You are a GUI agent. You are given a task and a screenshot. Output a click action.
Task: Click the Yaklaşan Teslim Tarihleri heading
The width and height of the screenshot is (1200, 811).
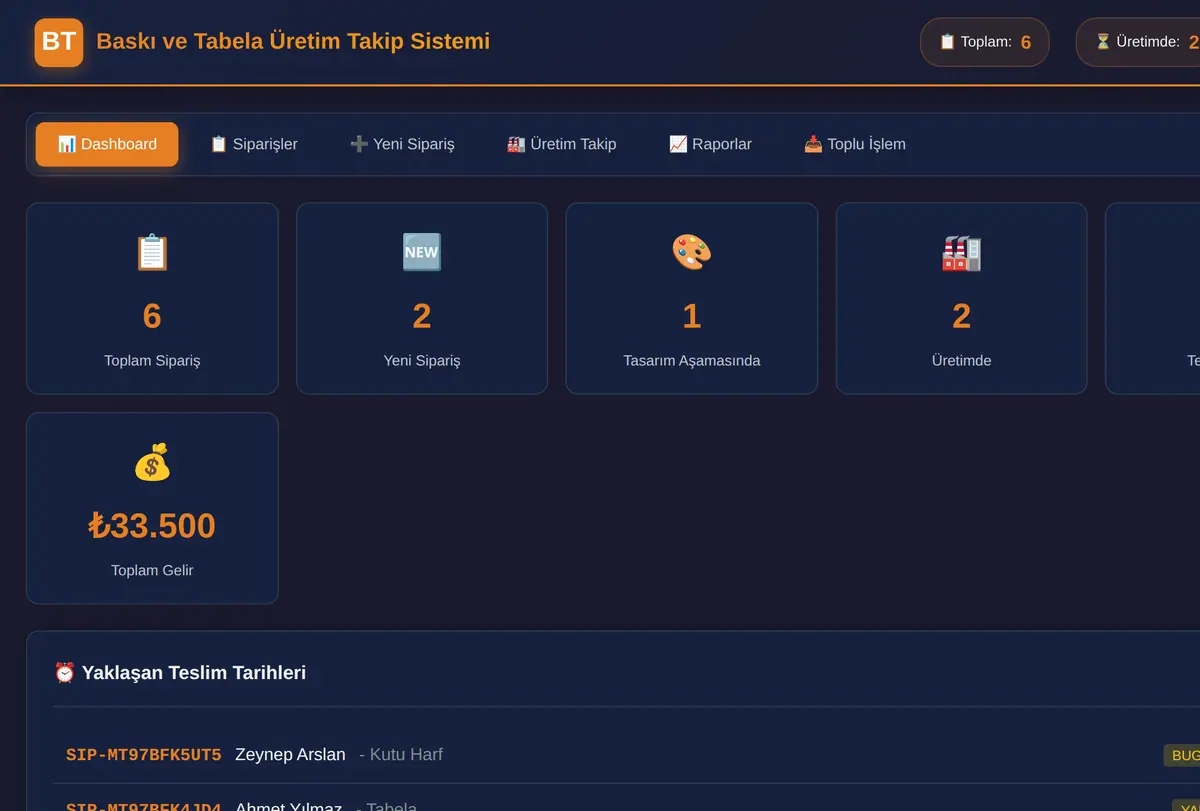pos(194,672)
